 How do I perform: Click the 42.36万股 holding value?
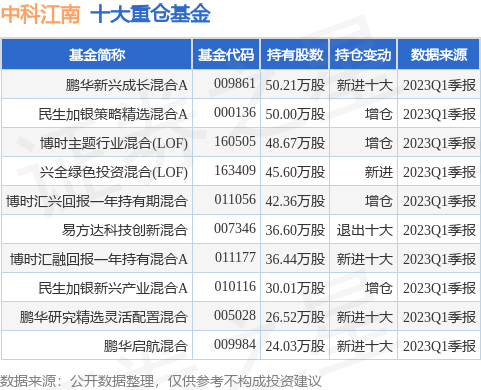point(295,201)
